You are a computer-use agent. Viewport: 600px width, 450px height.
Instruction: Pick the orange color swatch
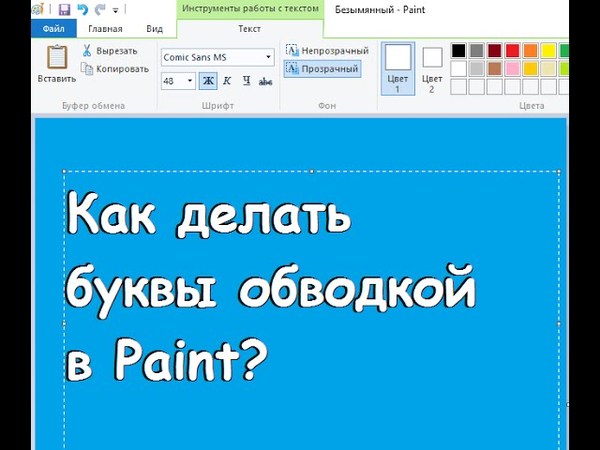530,51
